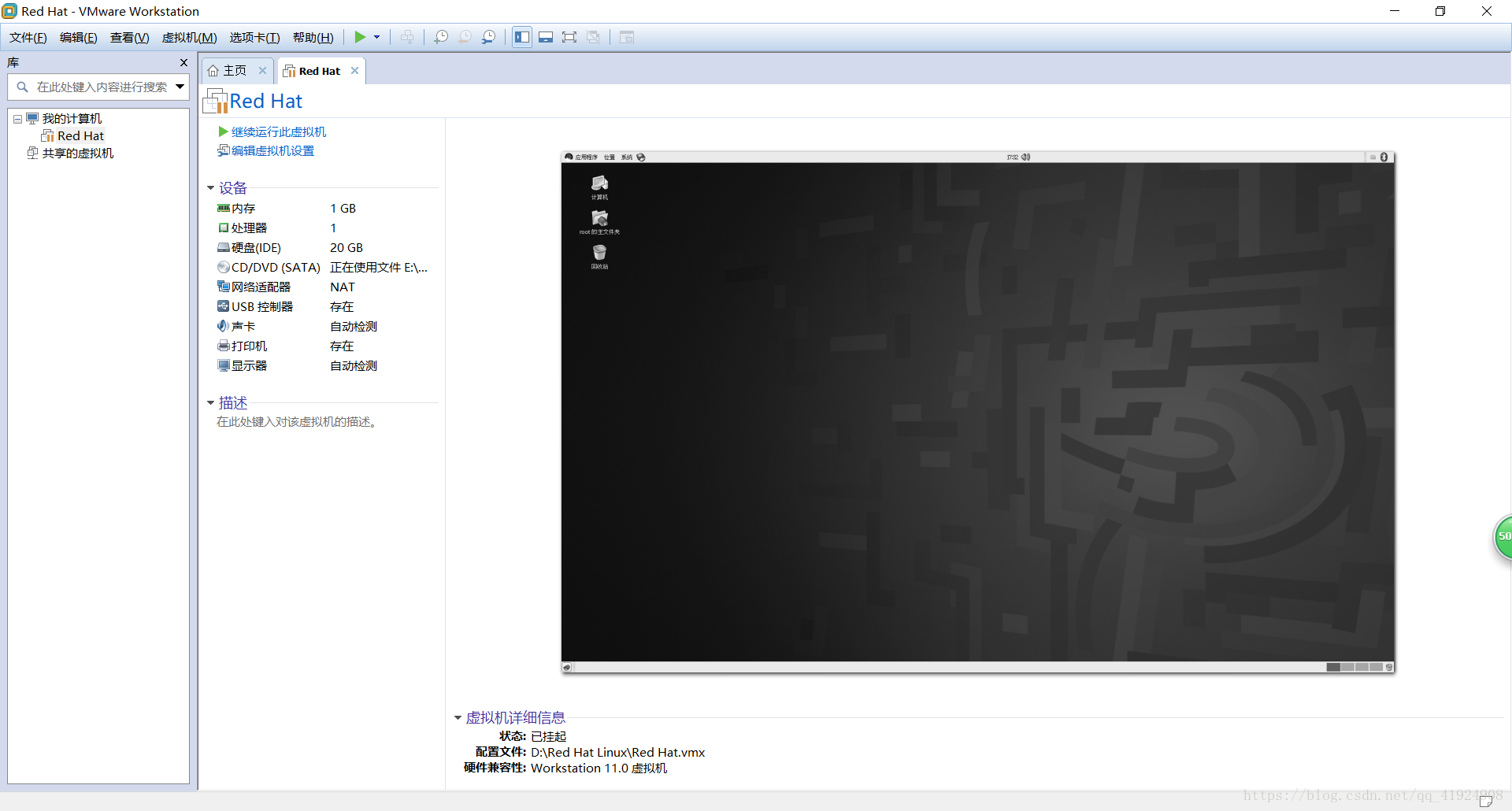Click 继续运行此虚拟机 link
The height and width of the screenshot is (811, 1512).
278,132
